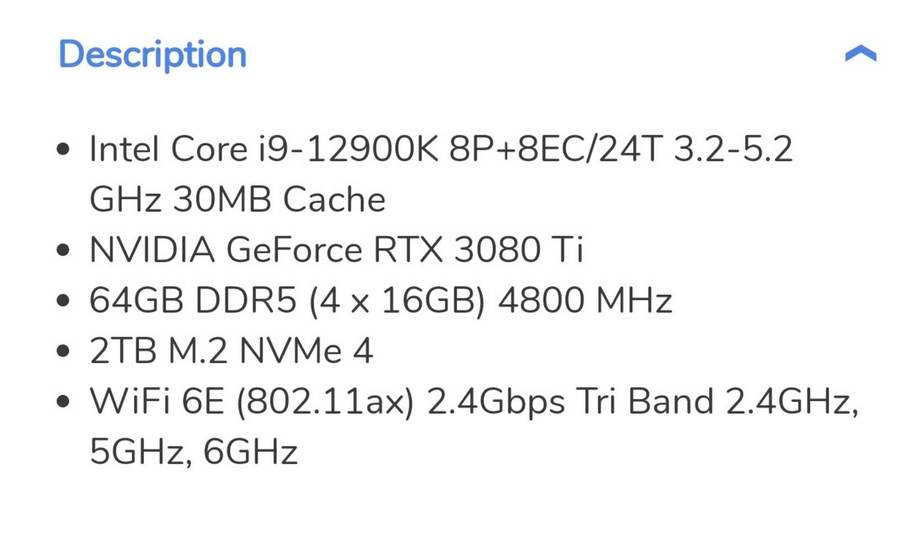The height and width of the screenshot is (552, 900).
Task: Click the Description heading
Action: click(x=152, y=54)
